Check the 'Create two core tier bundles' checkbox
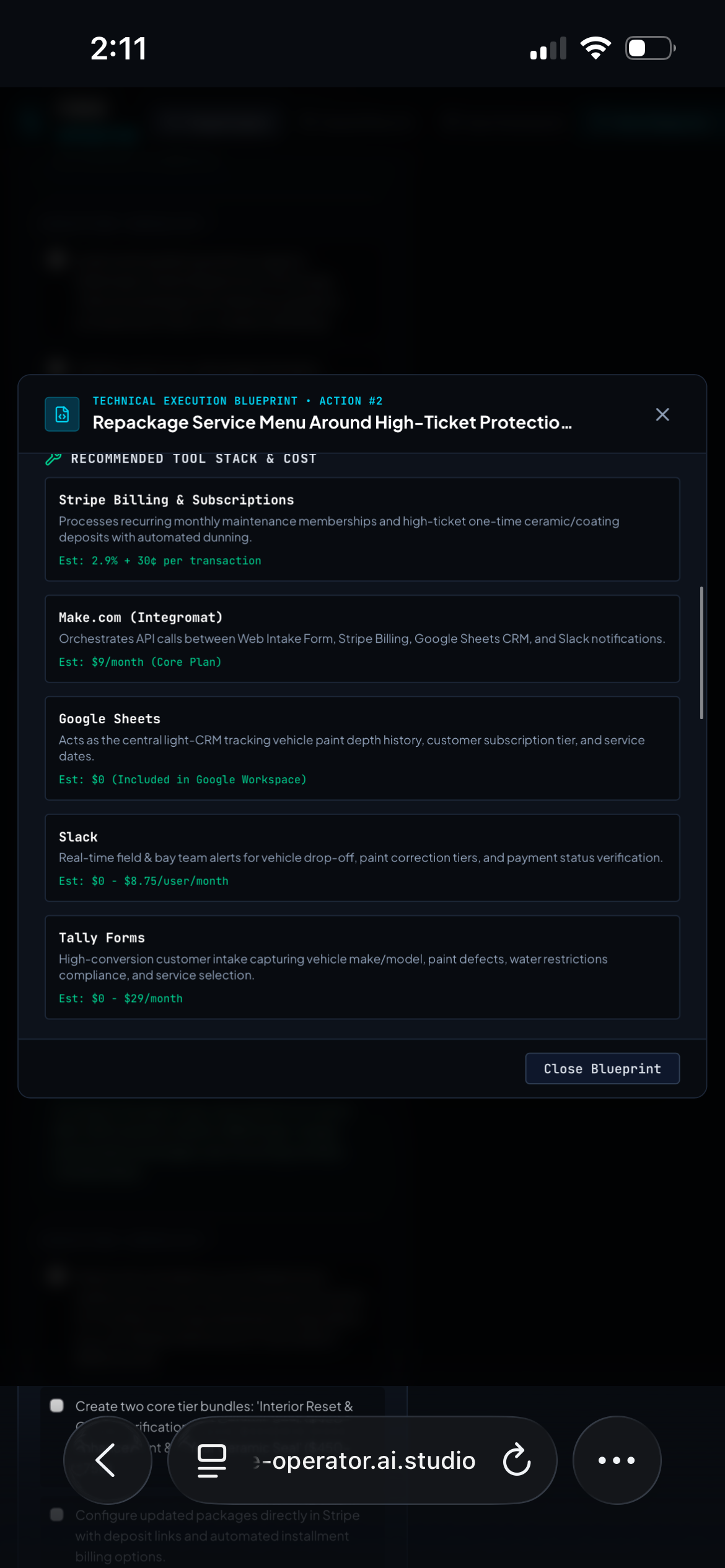725x1568 pixels. coord(57,1405)
